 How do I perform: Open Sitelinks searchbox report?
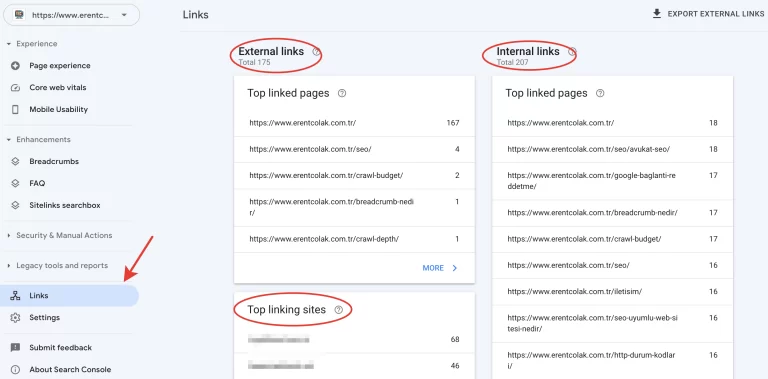[66, 206]
